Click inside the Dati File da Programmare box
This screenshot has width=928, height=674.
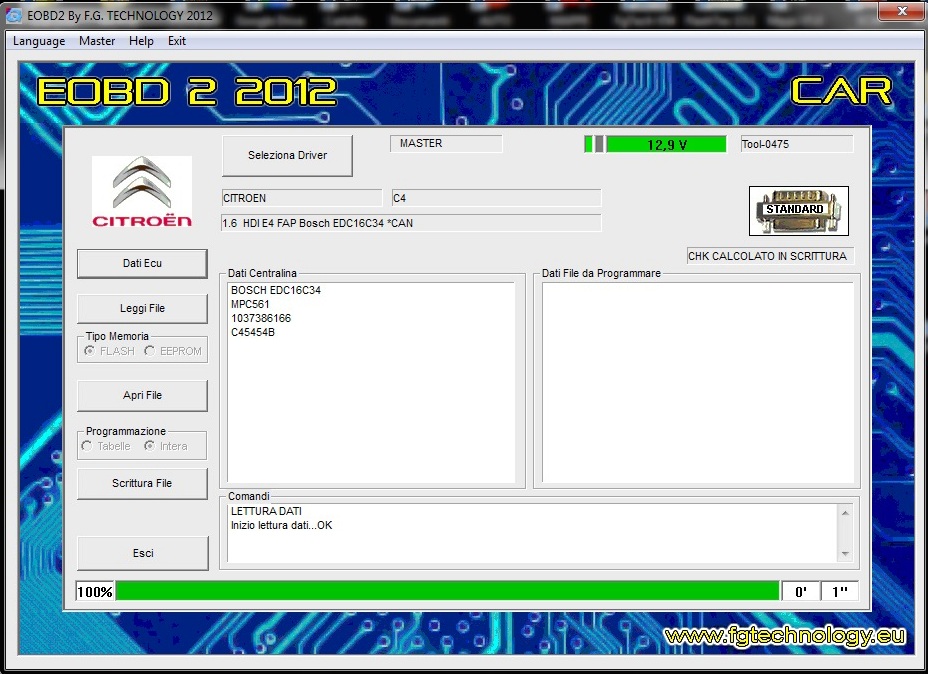698,382
